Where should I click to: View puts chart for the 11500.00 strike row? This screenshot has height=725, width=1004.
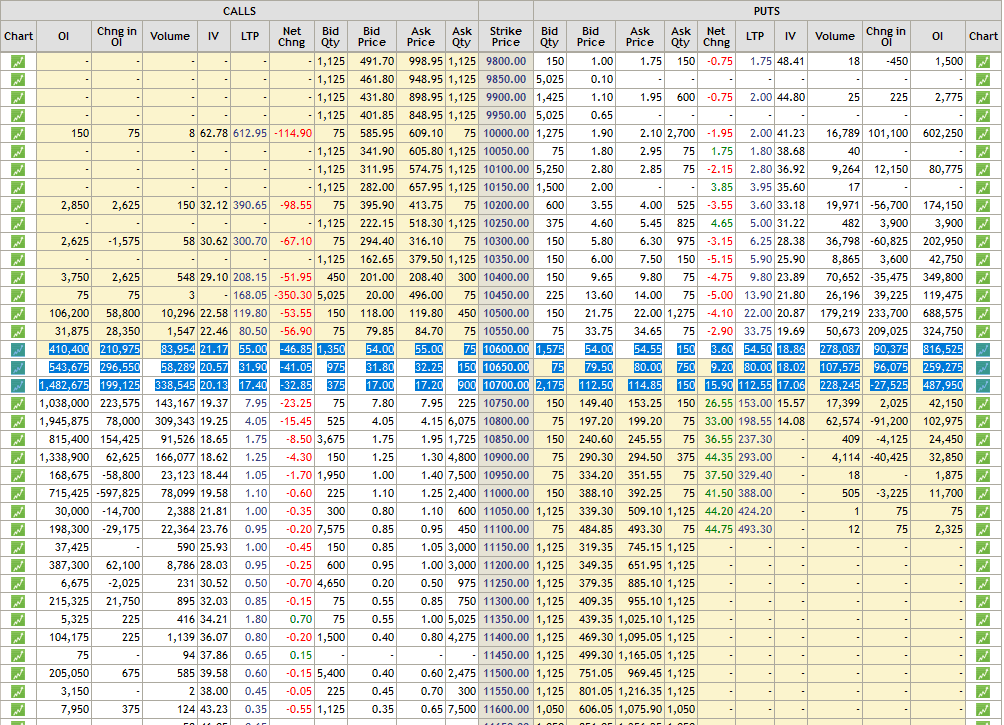[x=983, y=673]
